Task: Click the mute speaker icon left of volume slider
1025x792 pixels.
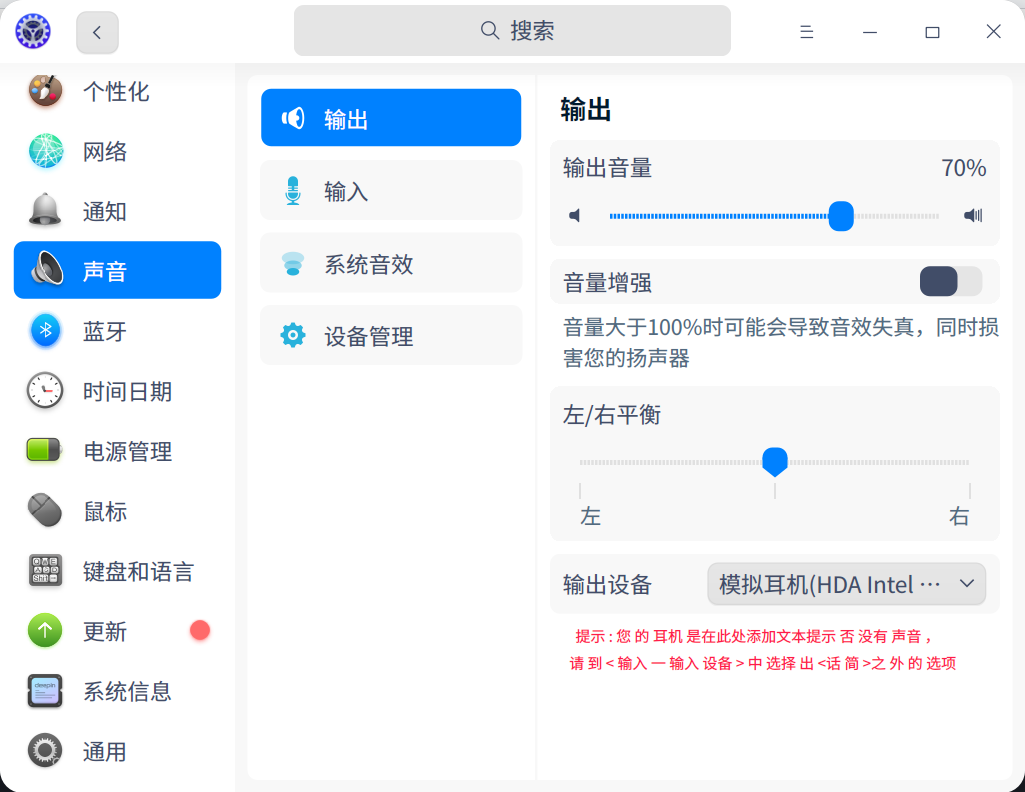Action: pos(575,215)
